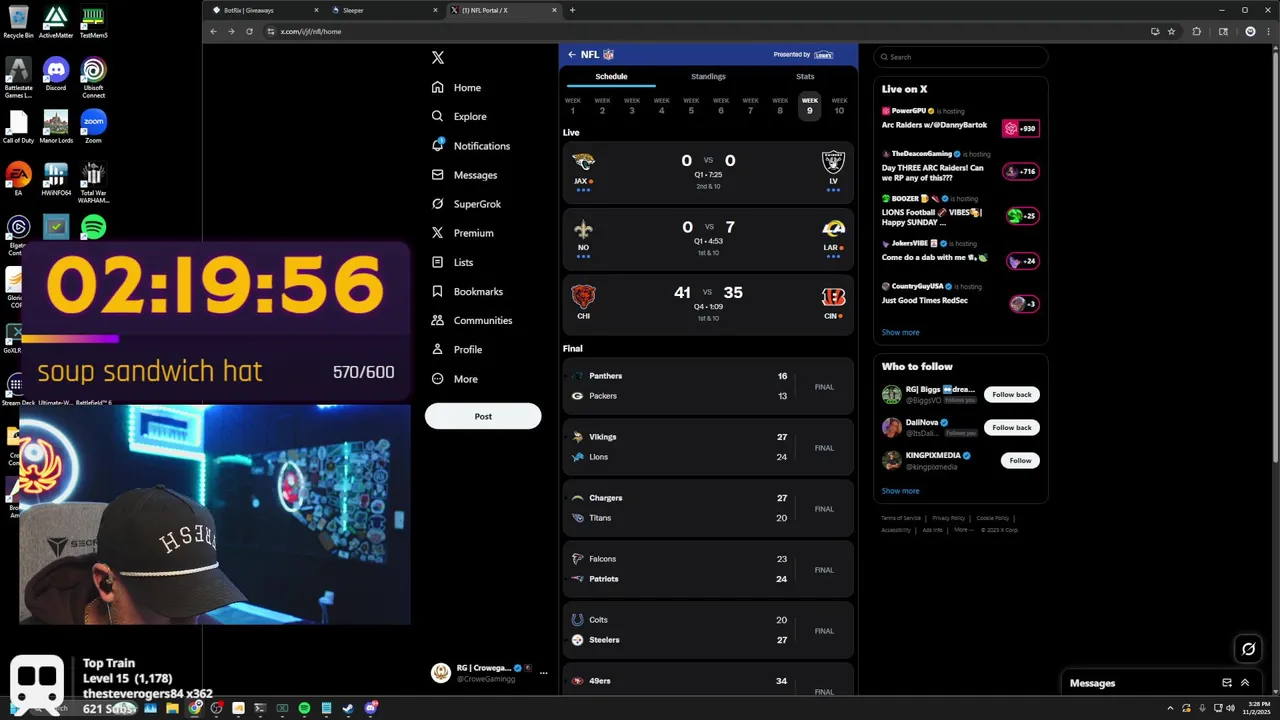The image size is (1280, 720).
Task: Open Ubisoft Connect desktop shortcut
Action: click(x=93, y=77)
